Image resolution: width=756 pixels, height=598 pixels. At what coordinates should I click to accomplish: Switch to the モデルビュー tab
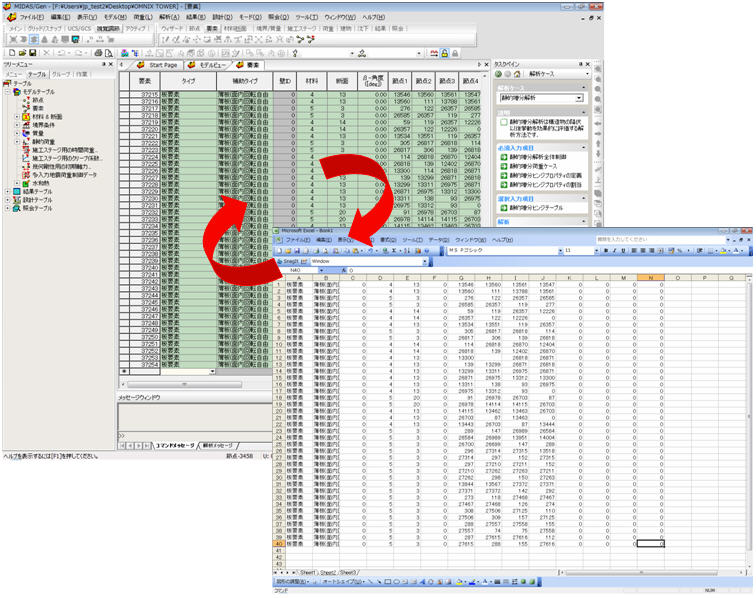click(x=208, y=65)
